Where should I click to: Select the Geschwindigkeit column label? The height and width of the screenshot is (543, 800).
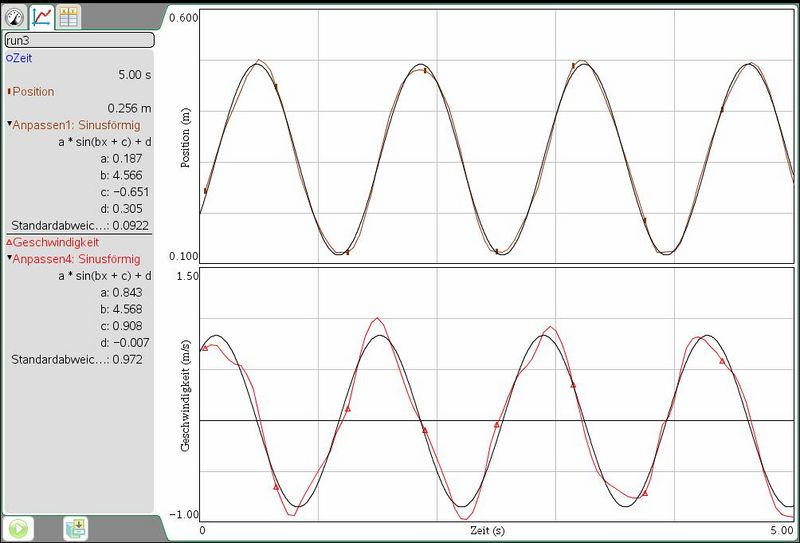pos(56,242)
